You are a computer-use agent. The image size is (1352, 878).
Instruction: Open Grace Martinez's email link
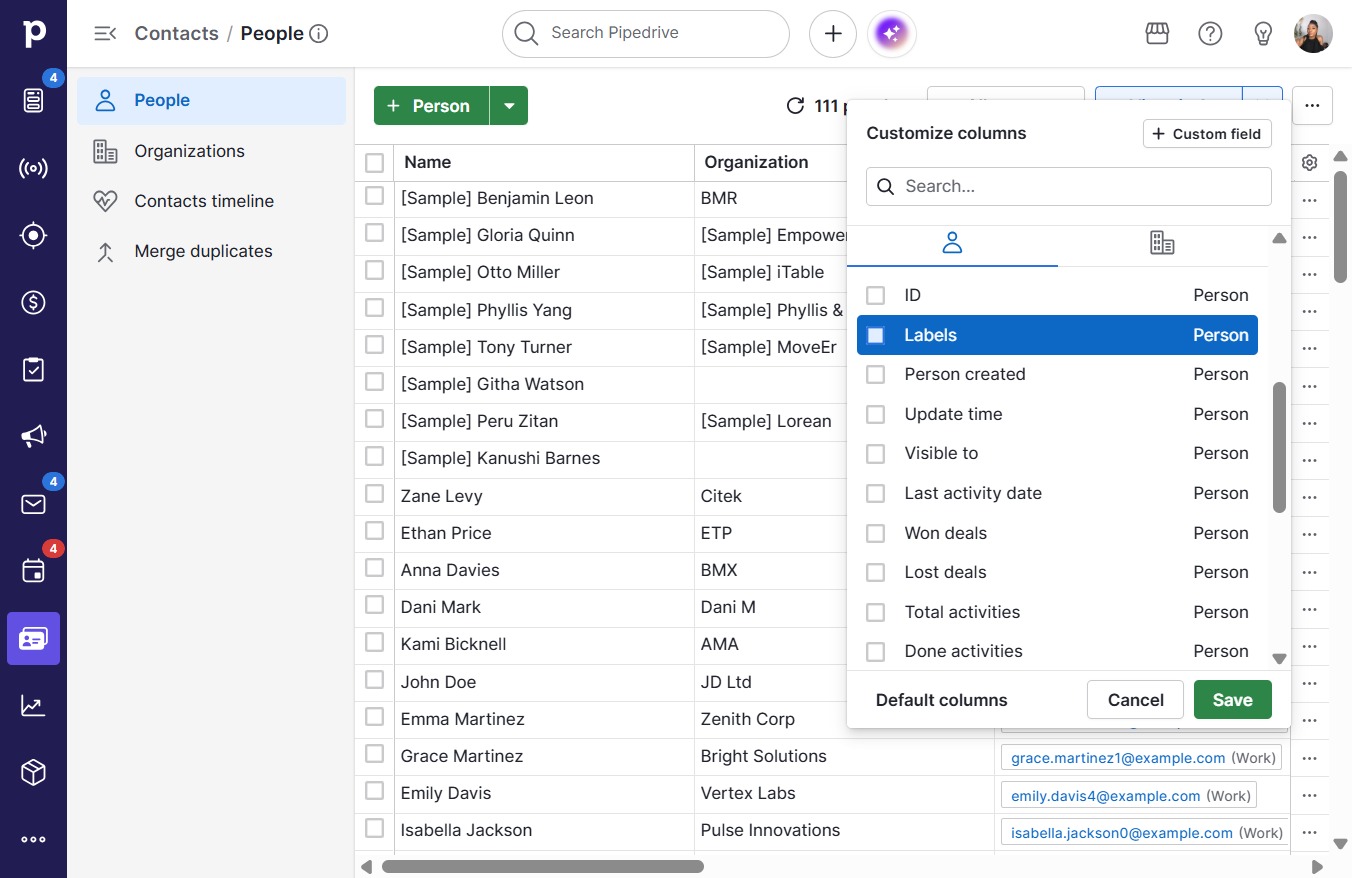coord(1118,758)
